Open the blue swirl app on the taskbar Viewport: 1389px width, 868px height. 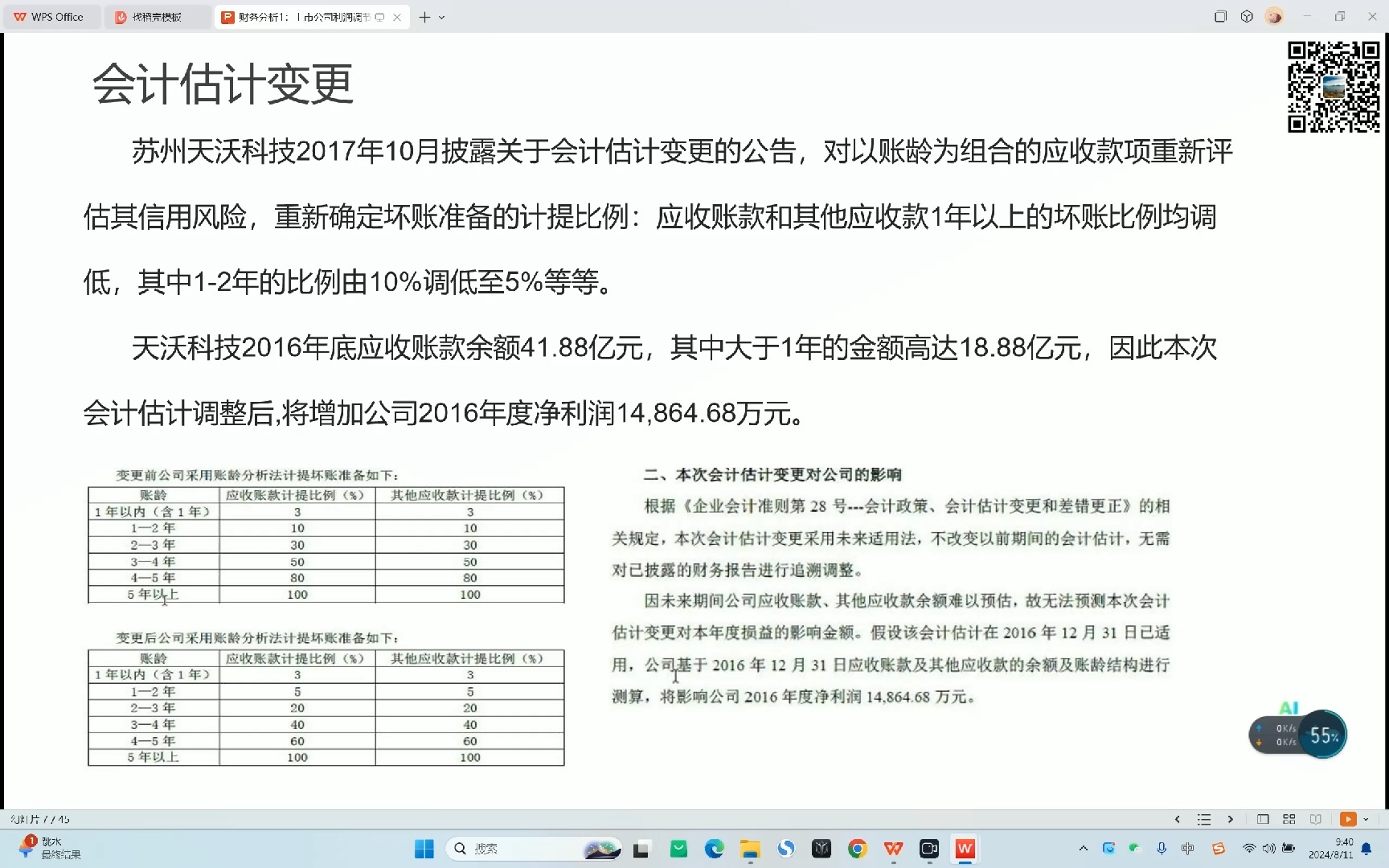point(785,849)
